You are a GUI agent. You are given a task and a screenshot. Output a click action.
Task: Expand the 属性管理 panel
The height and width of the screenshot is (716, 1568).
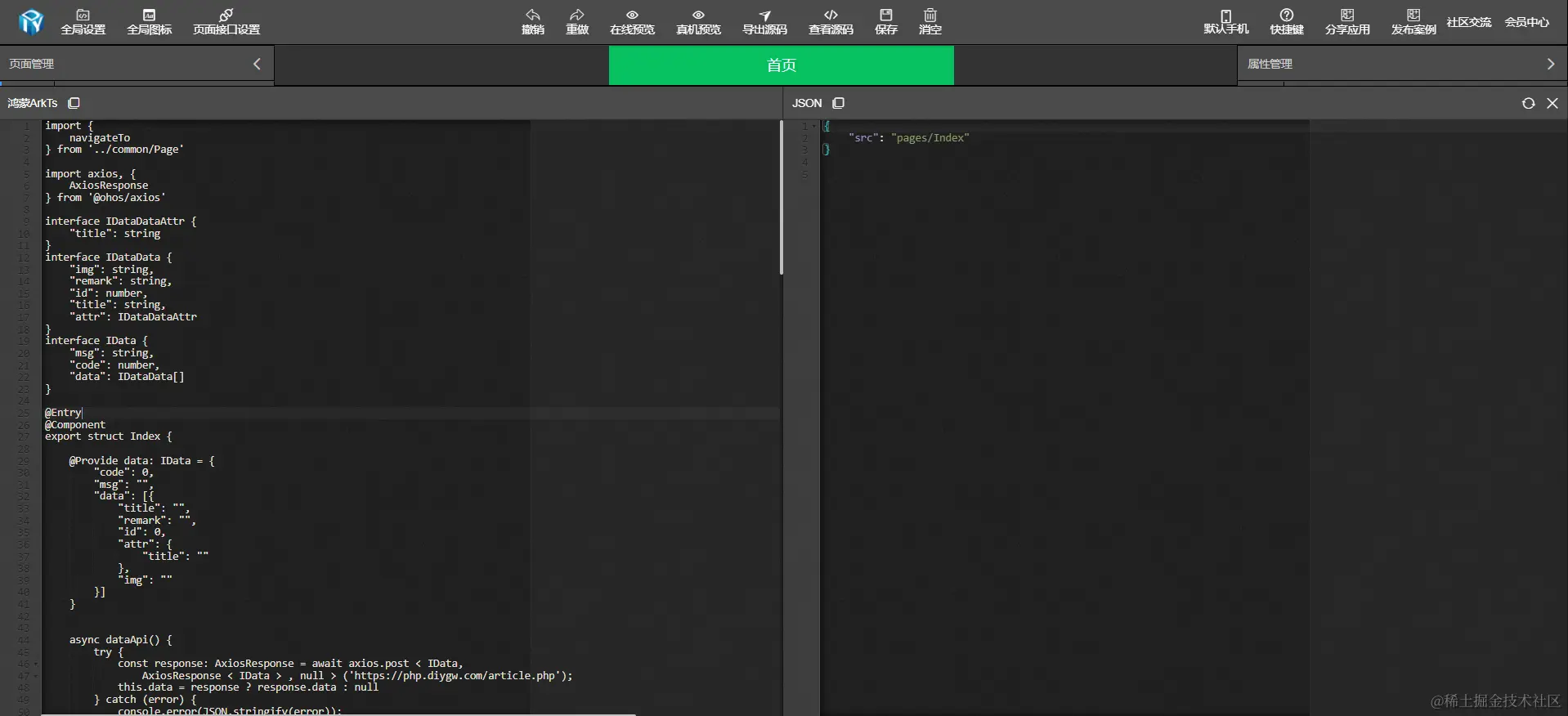[1551, 64]
